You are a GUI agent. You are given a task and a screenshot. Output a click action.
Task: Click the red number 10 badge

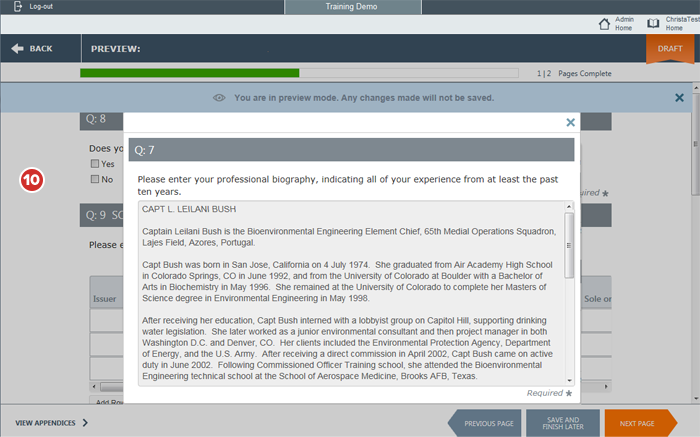click(32, 180)
